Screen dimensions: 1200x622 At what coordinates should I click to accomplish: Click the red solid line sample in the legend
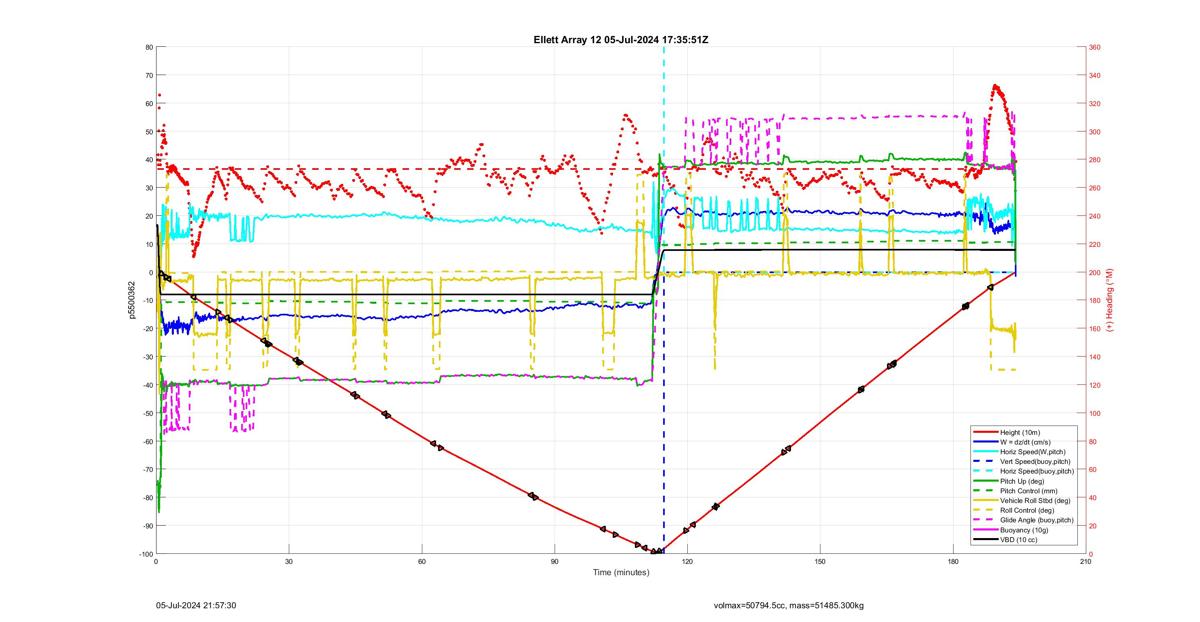pos(985,432)
